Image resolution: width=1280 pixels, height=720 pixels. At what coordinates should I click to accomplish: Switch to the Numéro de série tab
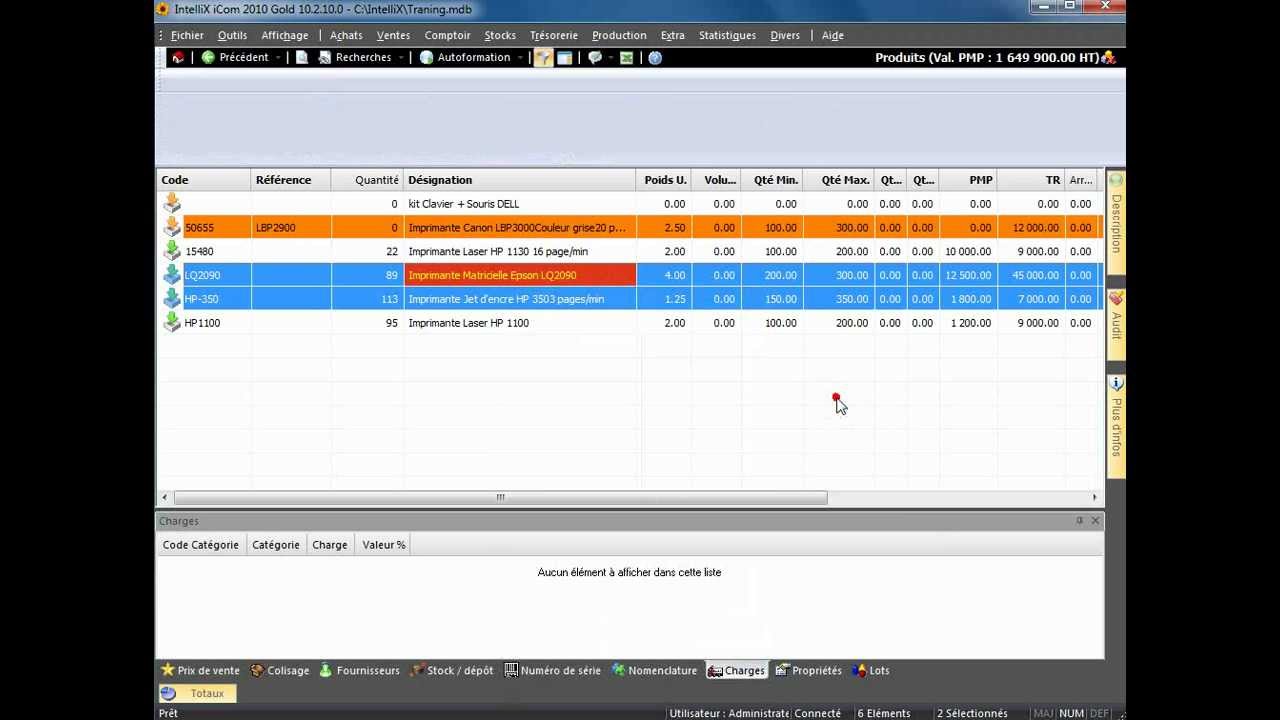(x=553, y=671)
